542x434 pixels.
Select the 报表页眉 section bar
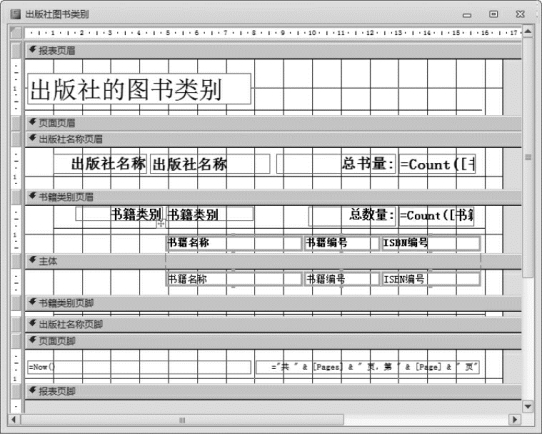pyautogui.click(x=273, y=51)
